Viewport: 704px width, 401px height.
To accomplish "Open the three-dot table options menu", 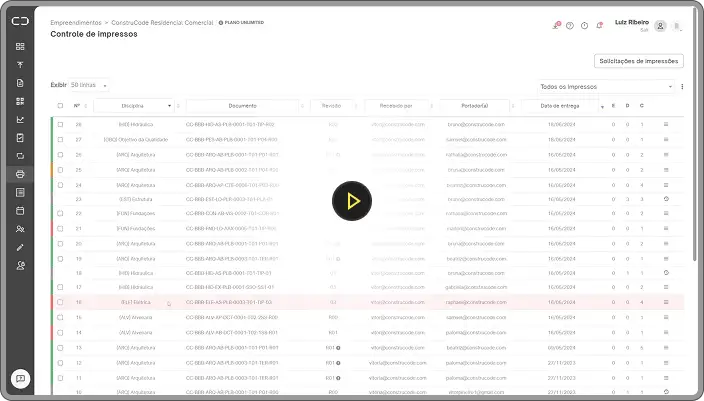I will [683, 87].
